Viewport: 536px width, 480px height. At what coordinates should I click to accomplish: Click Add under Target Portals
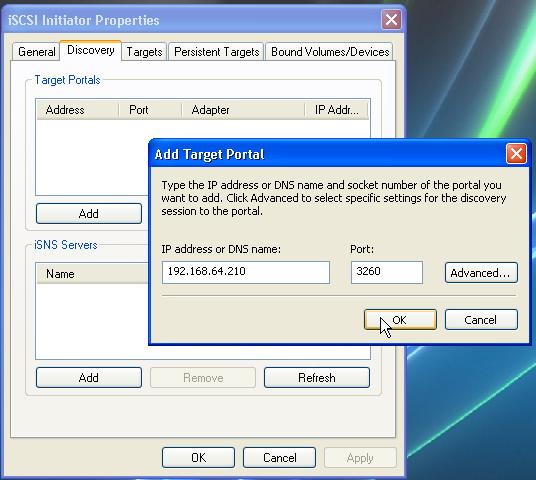[89, 214]
